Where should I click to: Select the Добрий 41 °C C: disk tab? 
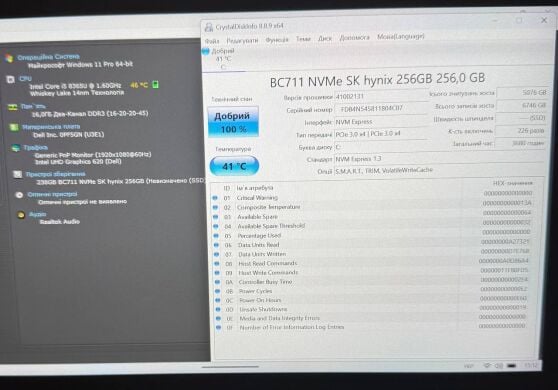[x=223, y=59]
